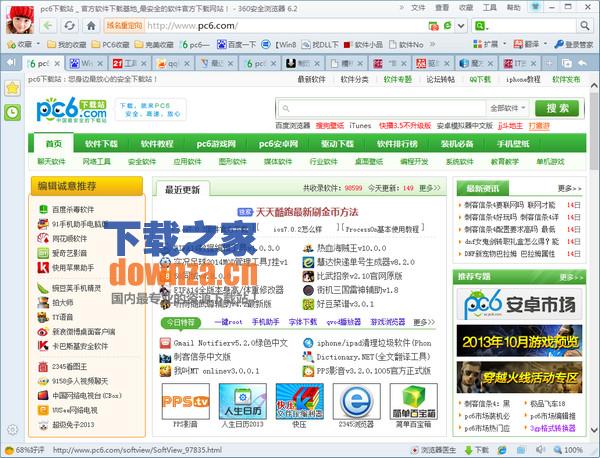Open the new window icon in tab bar
The width and height of the screenshot is (600, 458).
tap(566, 63)
